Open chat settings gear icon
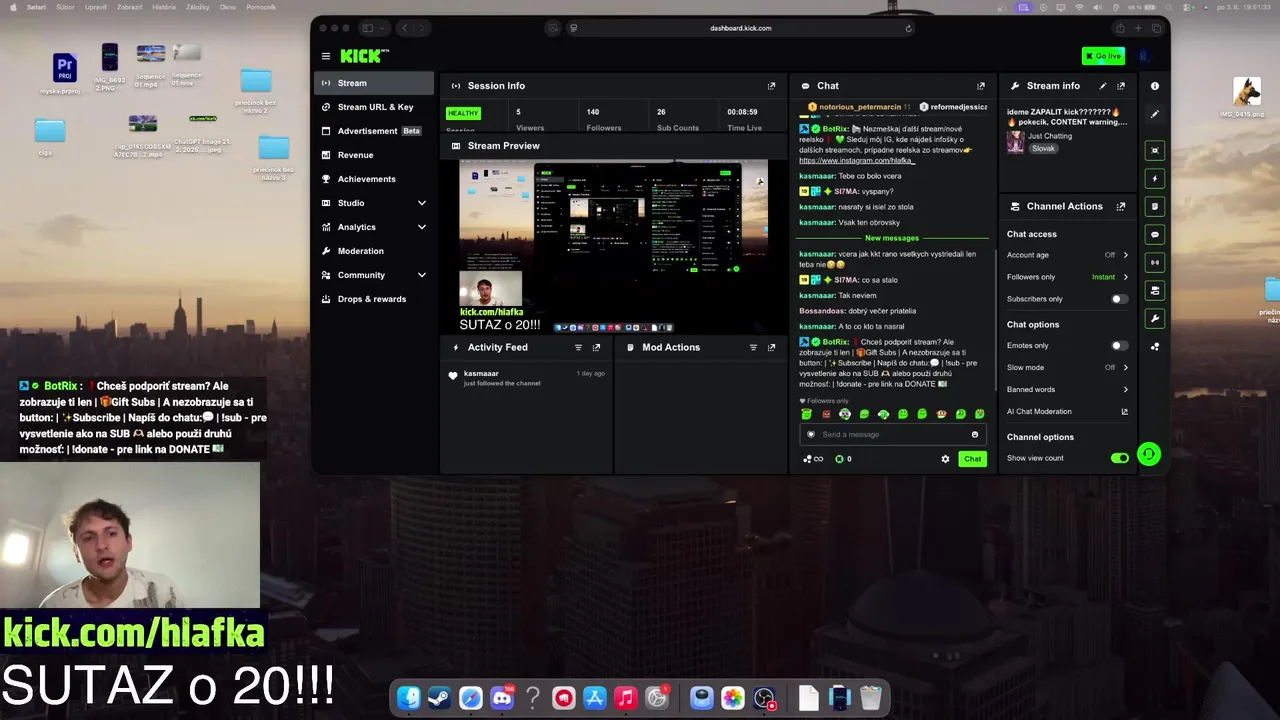 pos(945,459)
